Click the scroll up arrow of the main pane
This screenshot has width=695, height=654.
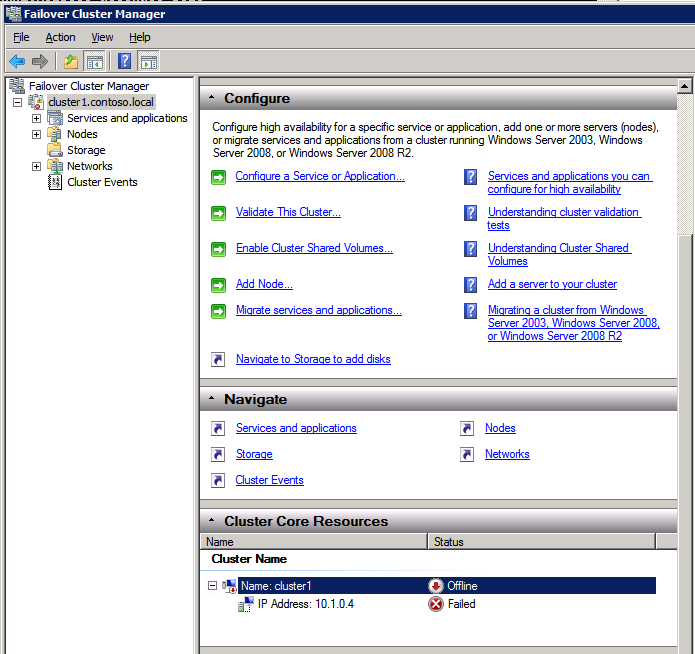click(684, 86)
